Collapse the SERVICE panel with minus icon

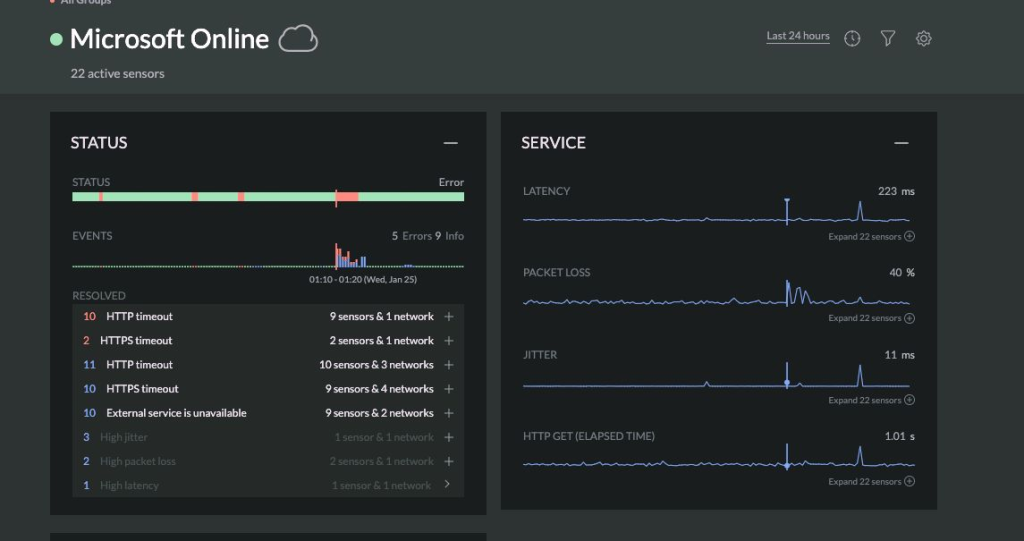pos(902,143)
